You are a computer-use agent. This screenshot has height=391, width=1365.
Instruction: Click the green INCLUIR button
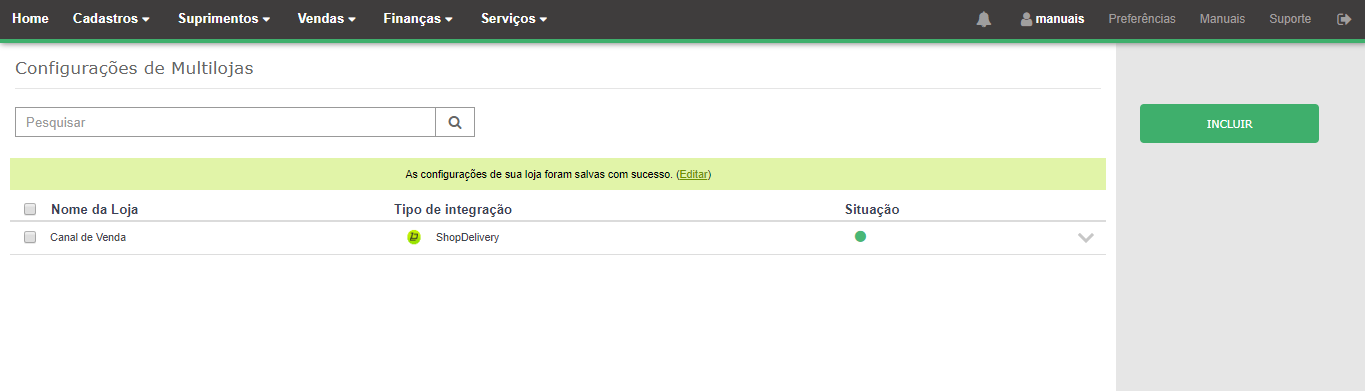tap(1229, 124)
